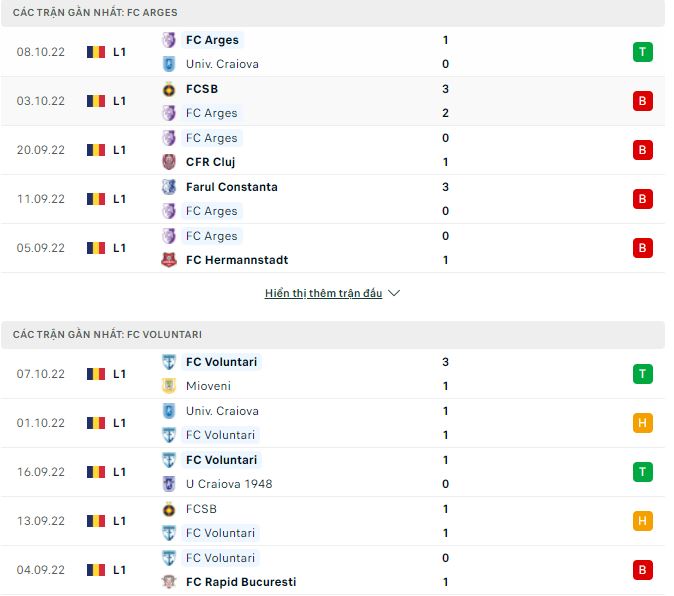This screenshot has width=674, height=596.
Task: Click the Mioveni club crest
Action: [169, 386]
